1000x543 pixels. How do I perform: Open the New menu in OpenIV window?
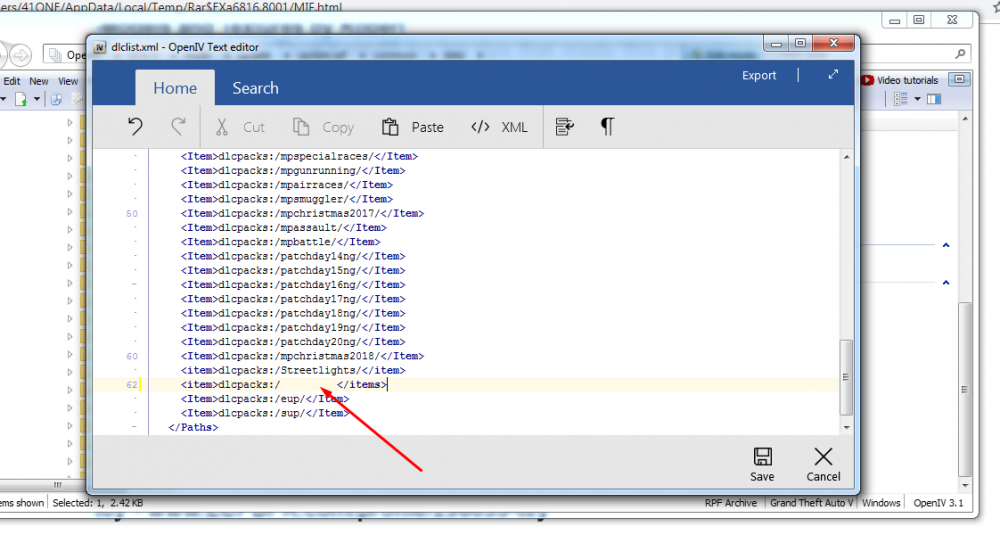[39, 81]
